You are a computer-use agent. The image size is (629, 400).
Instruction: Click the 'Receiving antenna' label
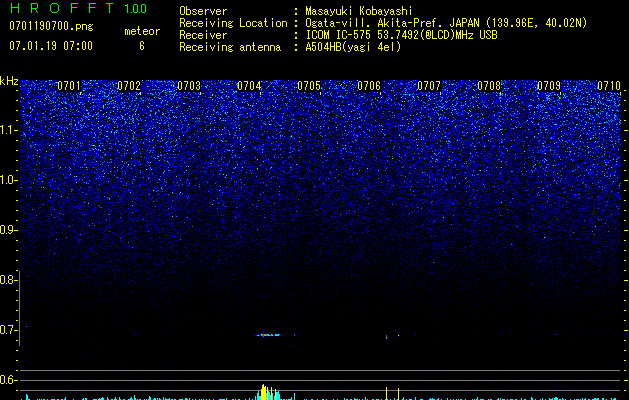(230, 47)
